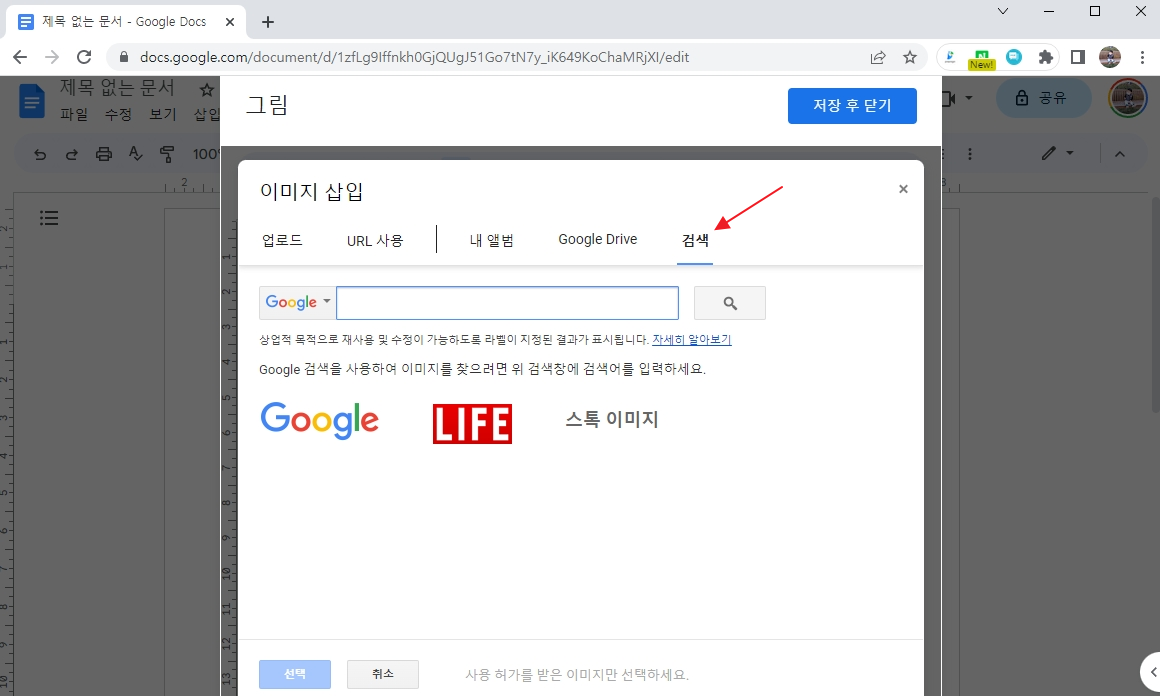Open browser extensions via the puzzle icon
The image size is (1160, 696).
coord(1046,57)
